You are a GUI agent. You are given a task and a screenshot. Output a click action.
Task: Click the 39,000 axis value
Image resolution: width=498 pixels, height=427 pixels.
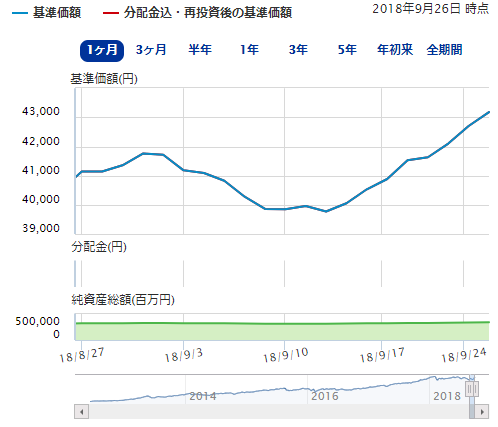click(41, 228)
